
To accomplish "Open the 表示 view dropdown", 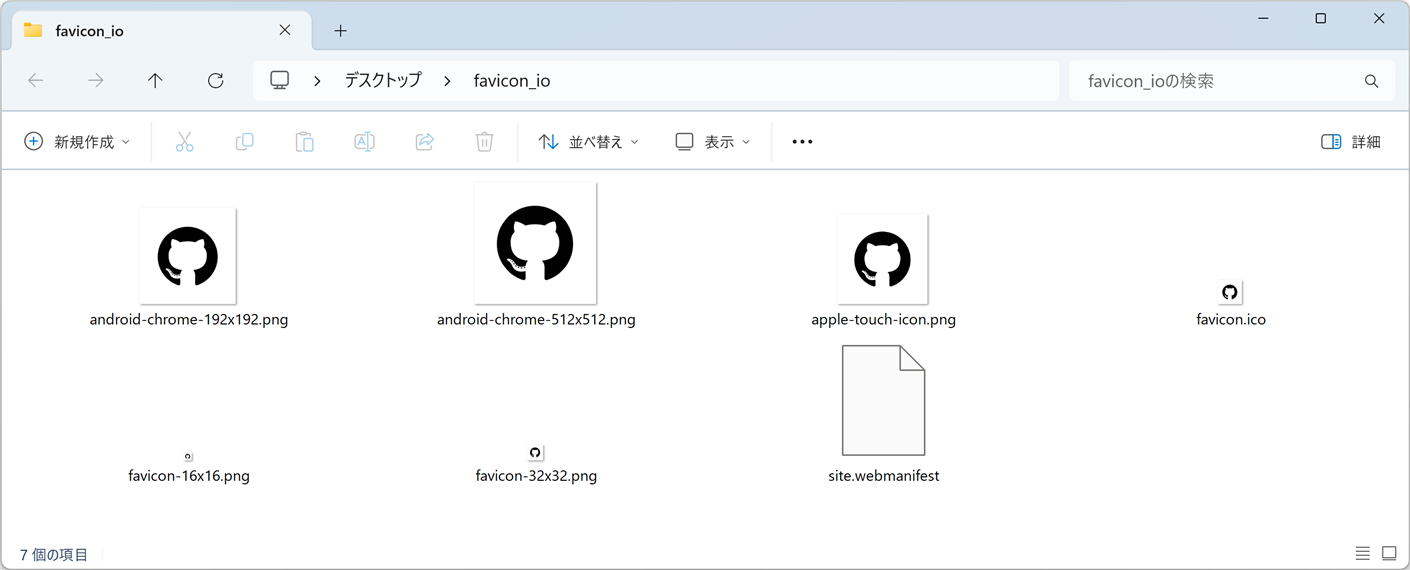I will [712, 142].
